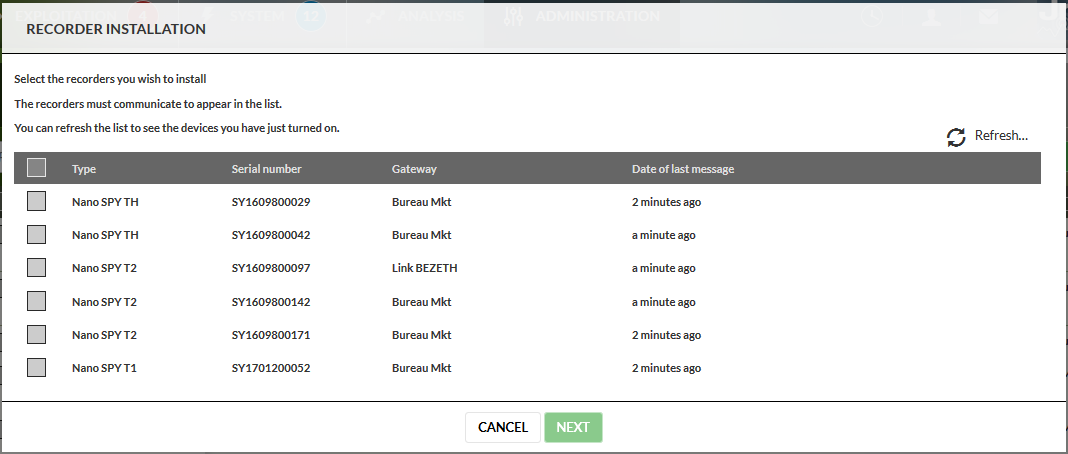Image resolution: width=1068 pixels, height=454 pixels.
Task: Open the dimmed ANALYSIS tab behind the dialog
Action: click(x=430, y=15)
